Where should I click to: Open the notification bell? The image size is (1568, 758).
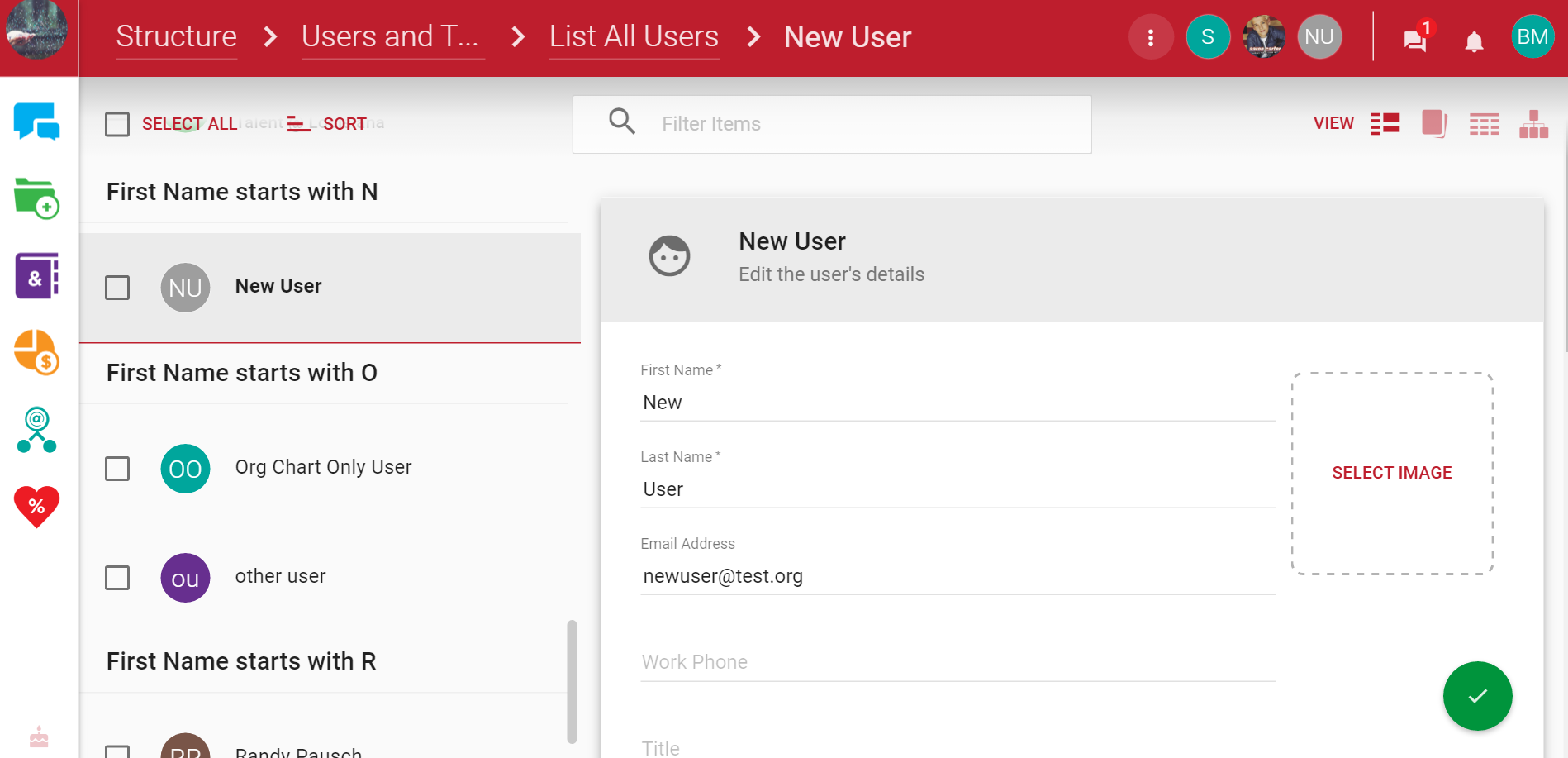[x=1474, y=41]
